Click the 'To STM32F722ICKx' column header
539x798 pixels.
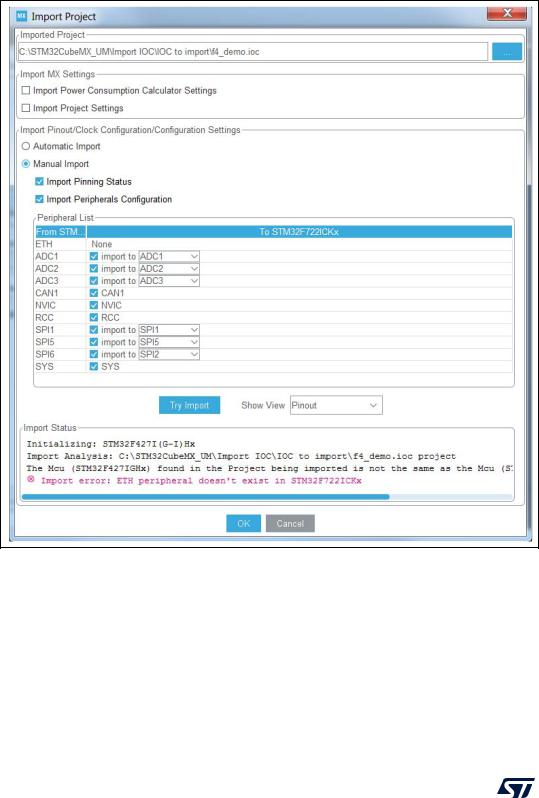[299, 232]
